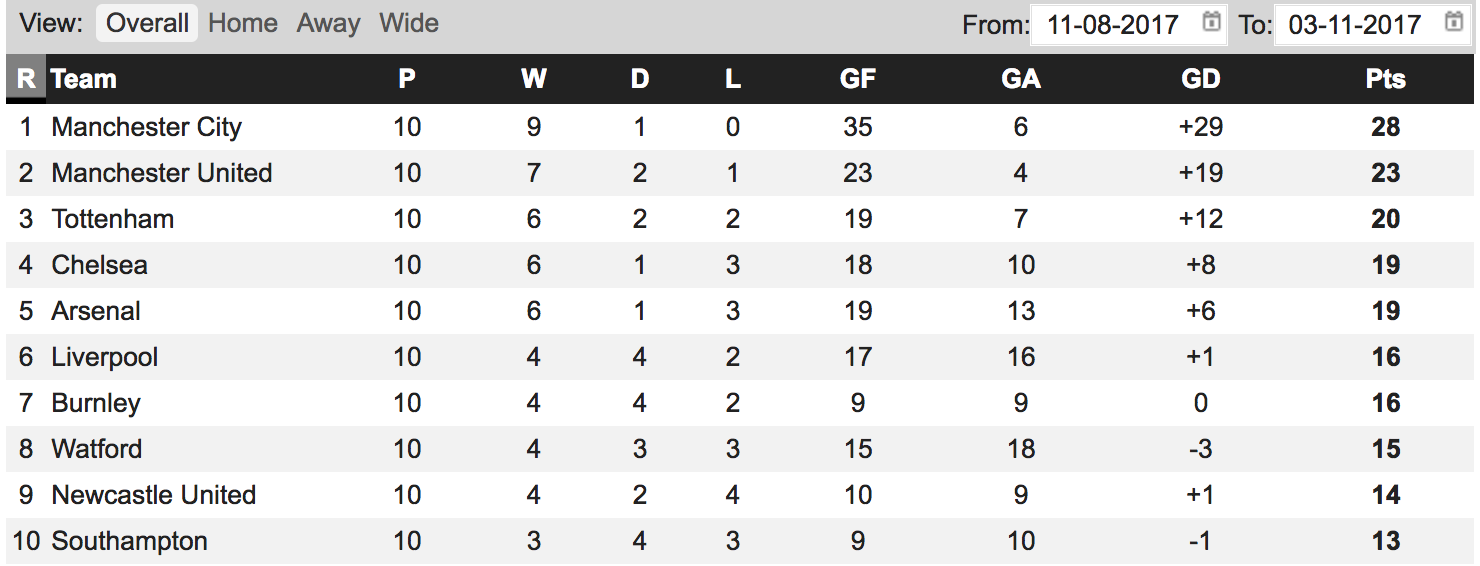Sort by the W wins column
The height and width of the screenshot is (566, 1480).
tap(534, 79)
